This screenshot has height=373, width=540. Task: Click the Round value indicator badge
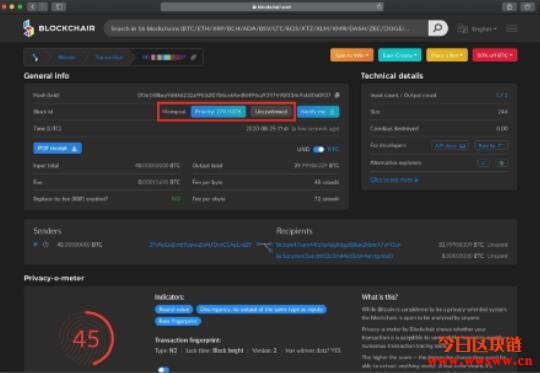coord(174,309)
